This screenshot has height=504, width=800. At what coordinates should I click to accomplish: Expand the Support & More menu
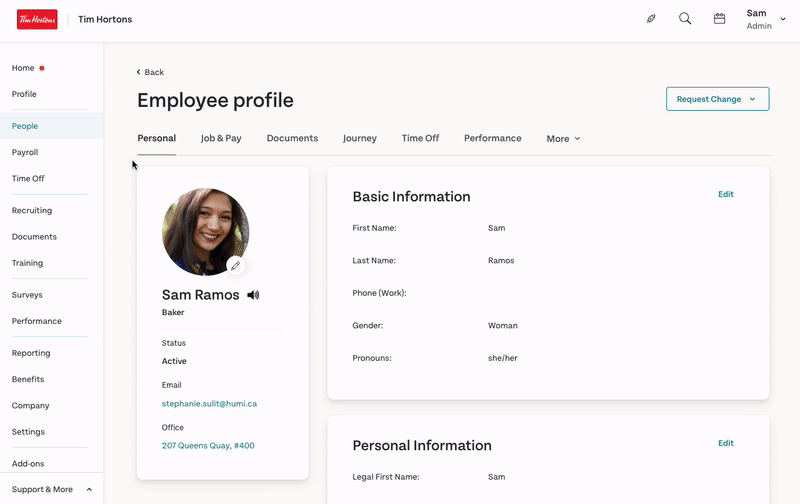tap(52, 489)
